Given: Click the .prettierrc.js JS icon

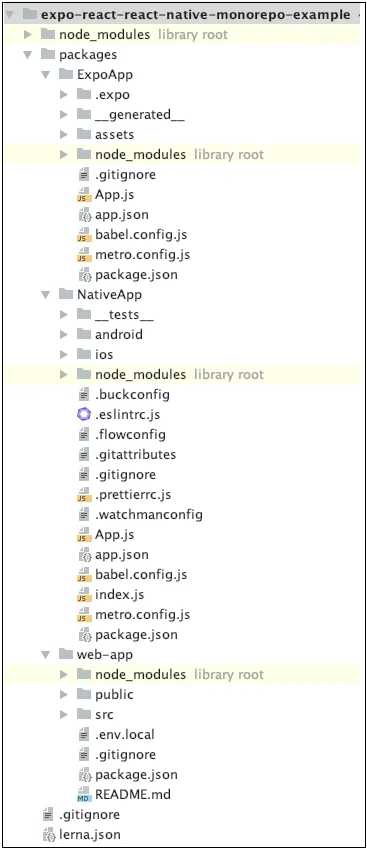Looking at the screenshot, I should tap(84, 495).
